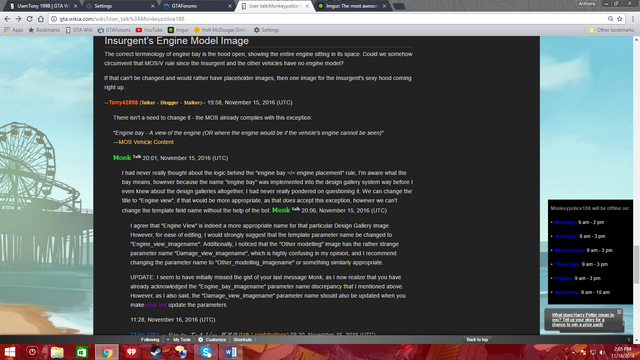Viewport: 640px width, 360px height.
Task: Click the page vertical scrollbar
Action: point(636,264)
